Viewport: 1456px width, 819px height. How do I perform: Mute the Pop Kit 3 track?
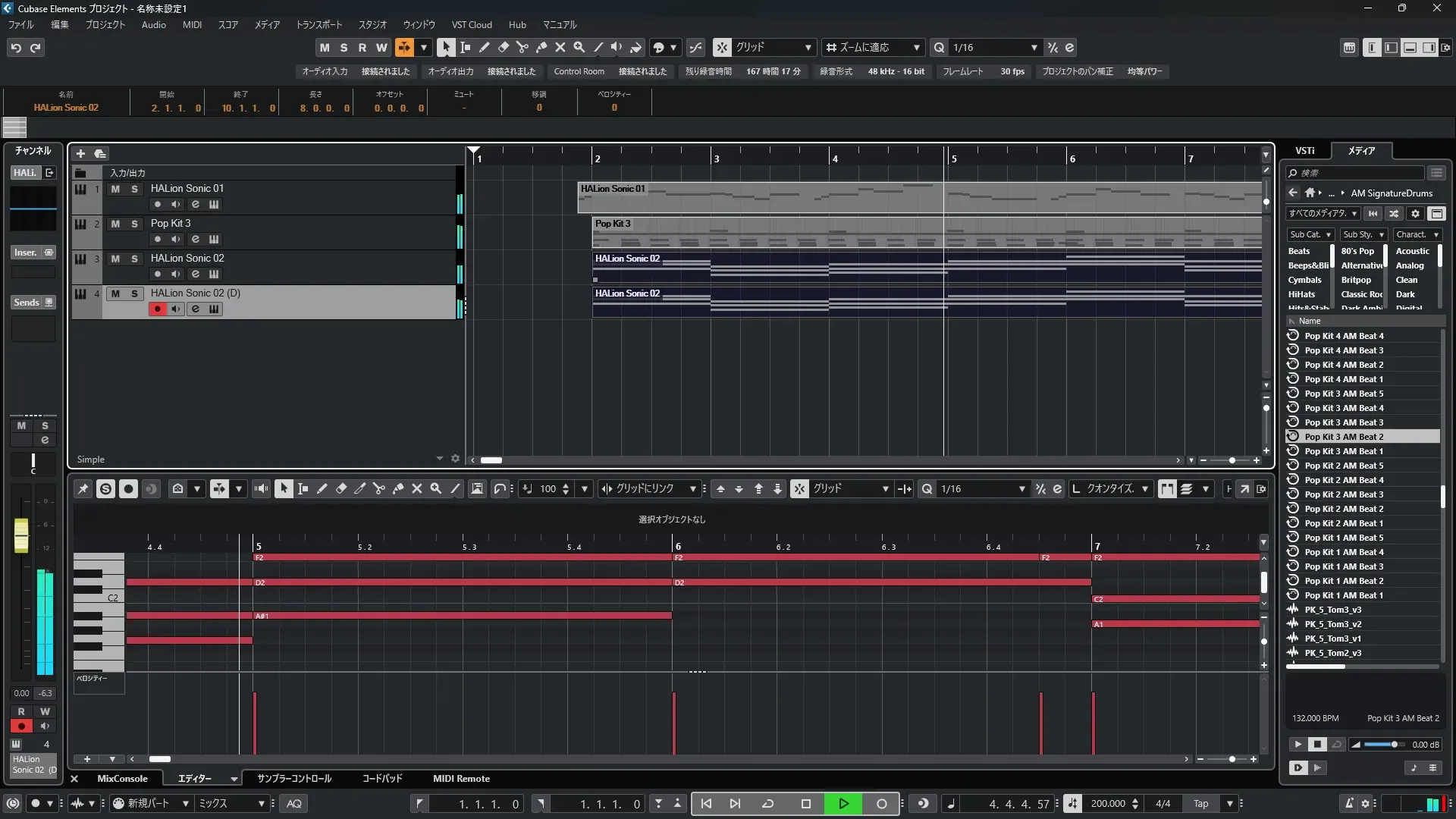(115, 224)
